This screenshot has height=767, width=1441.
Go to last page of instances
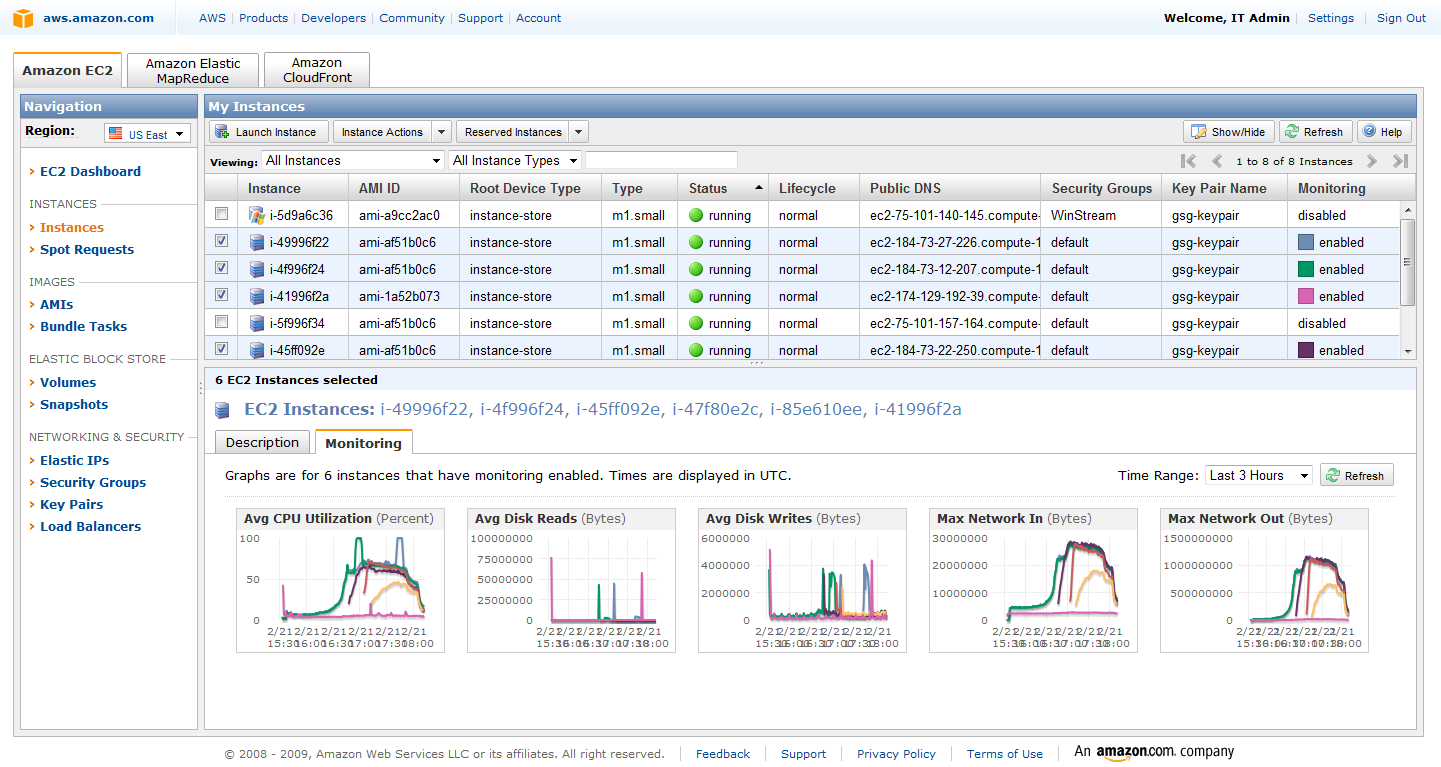(1400, 161)
